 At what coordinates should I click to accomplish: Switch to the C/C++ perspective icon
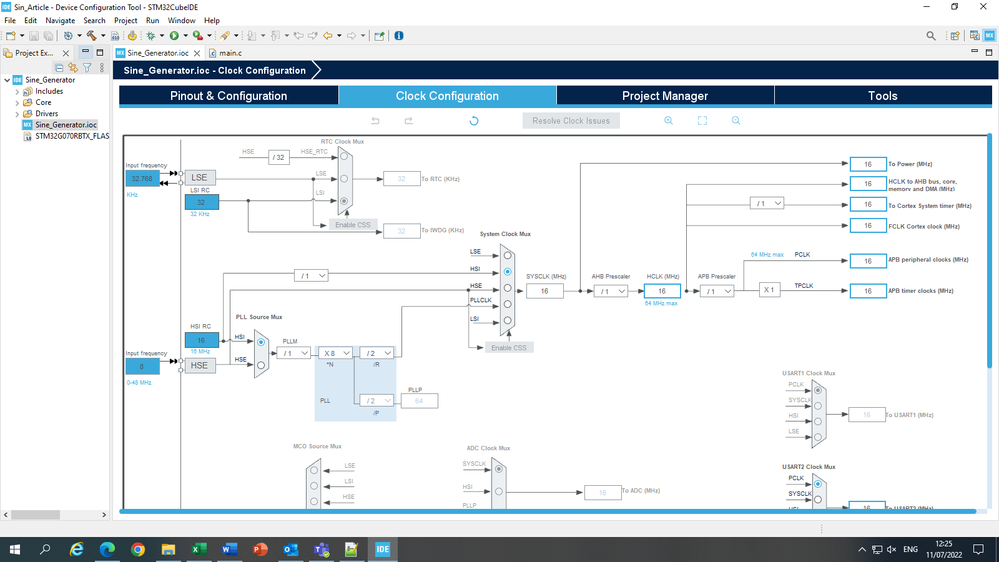tap(974, 36)
